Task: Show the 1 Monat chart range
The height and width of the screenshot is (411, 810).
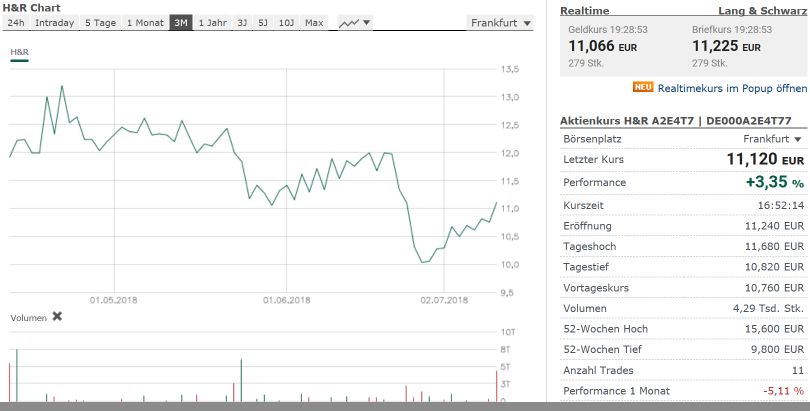Action: coord(144,22)
